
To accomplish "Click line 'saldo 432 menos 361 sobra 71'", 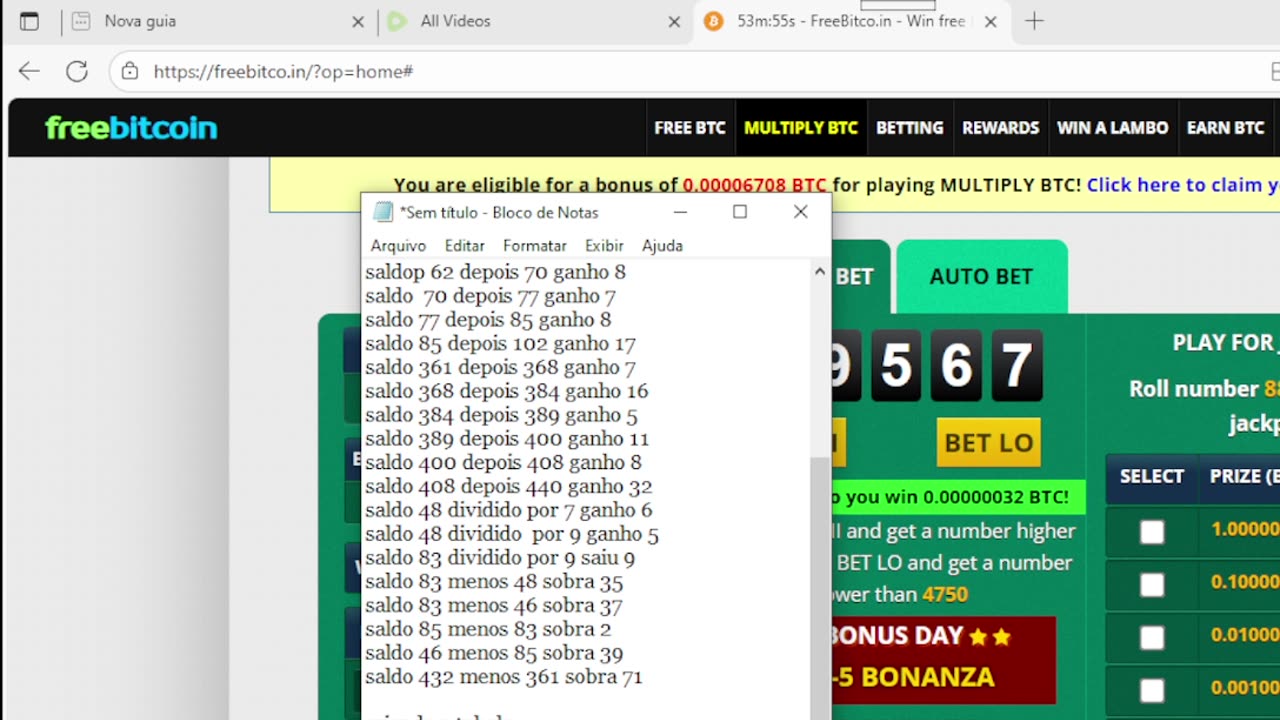I will coord(503,677).
